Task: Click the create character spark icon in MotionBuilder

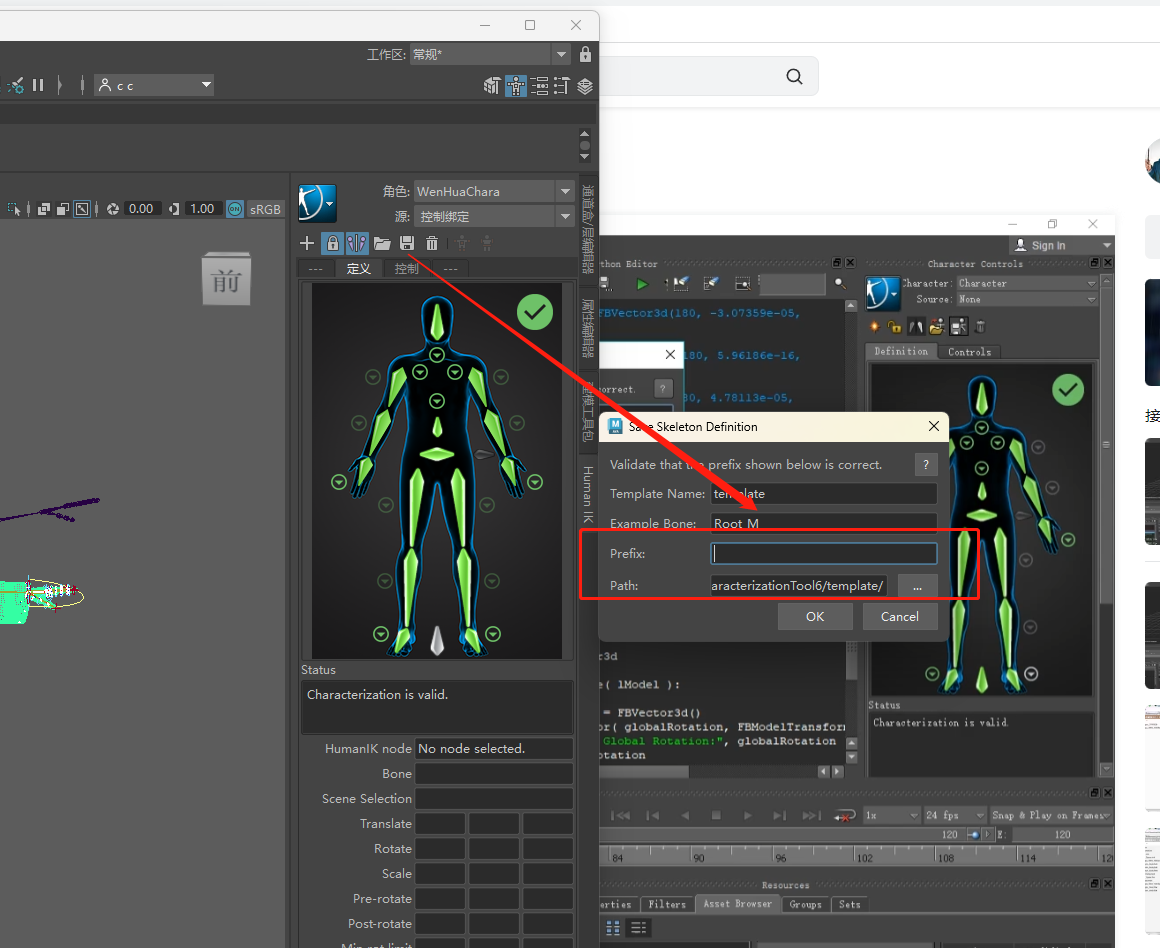Action: pyautogui.click(x=874, y=326)
